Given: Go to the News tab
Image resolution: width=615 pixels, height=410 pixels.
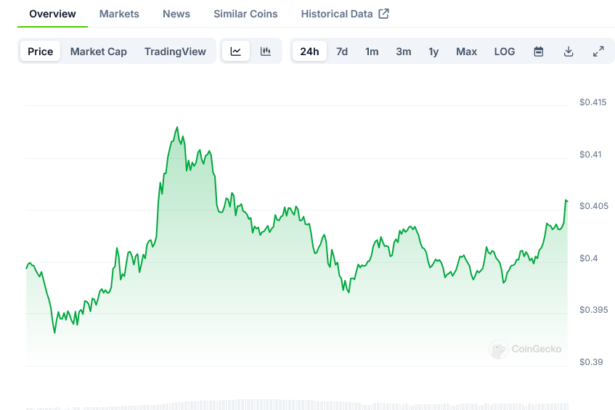Looking at the screenshot, I should 176,14.
